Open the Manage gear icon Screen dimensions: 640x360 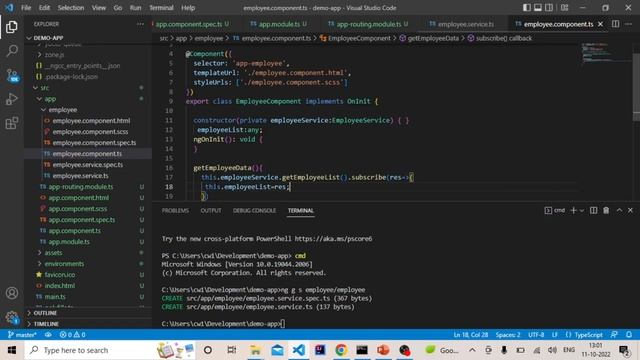click(x=12, y=317)
